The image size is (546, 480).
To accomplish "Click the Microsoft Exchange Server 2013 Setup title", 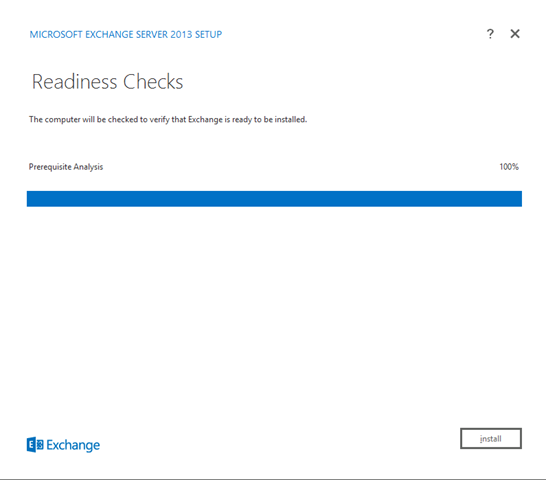I will point(126,34).
